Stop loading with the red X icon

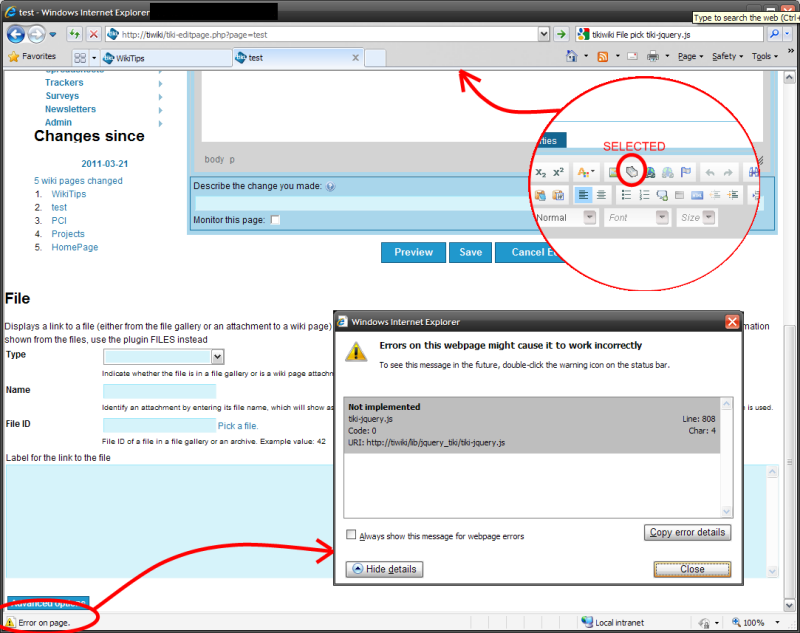pyautogui.click(x=93, y=34)
